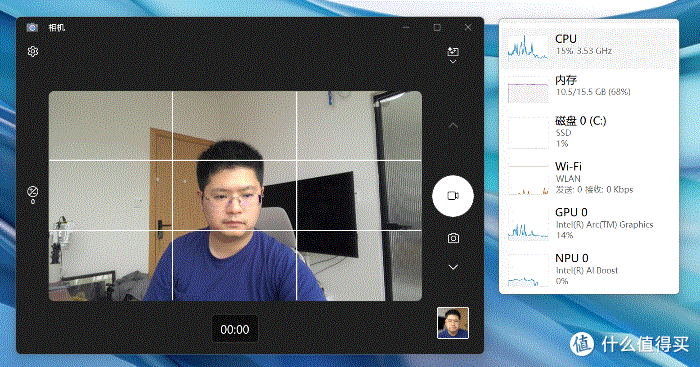This screenshot has width=700, height=367.
Task: Switch mode with down chevron
Action: click(x=453, y=267)
